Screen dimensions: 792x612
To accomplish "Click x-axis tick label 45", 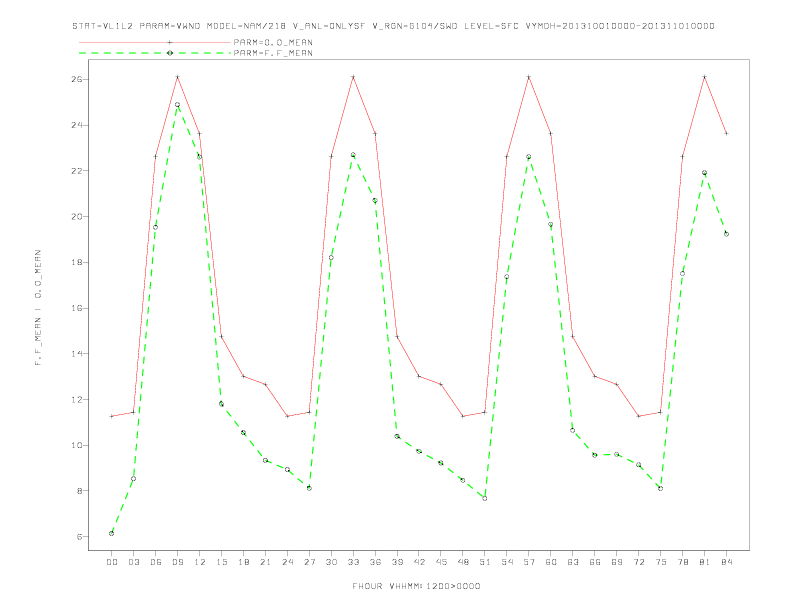I will [x=441, y=562].
